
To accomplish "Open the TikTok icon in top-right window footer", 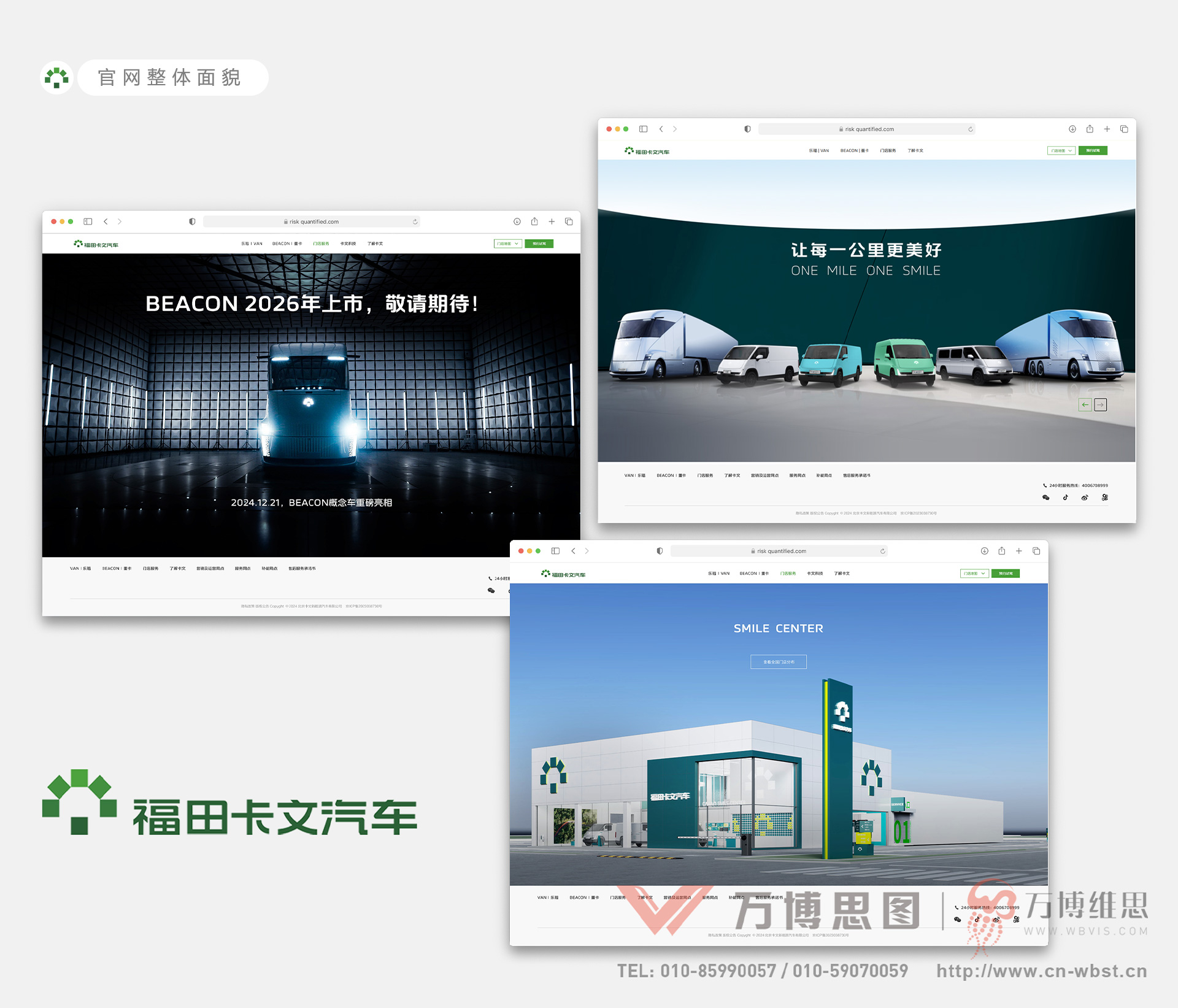I will (x=1066, y=498).
